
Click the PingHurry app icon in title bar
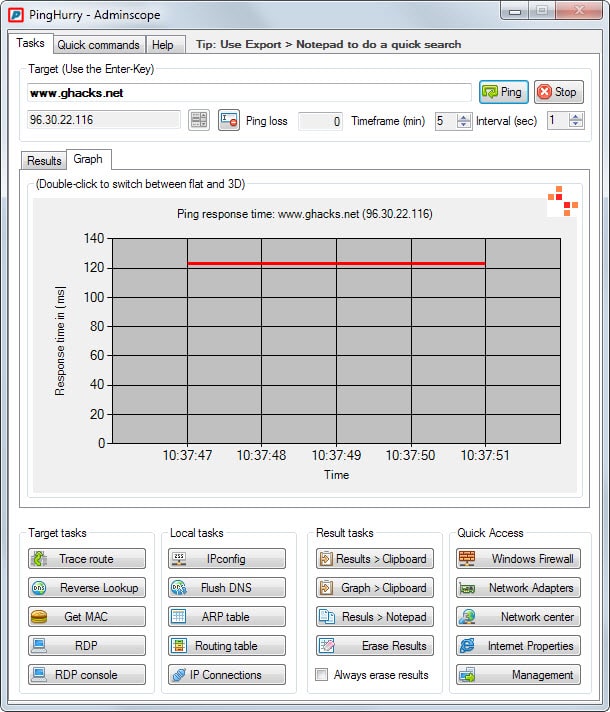pos(15,15)
